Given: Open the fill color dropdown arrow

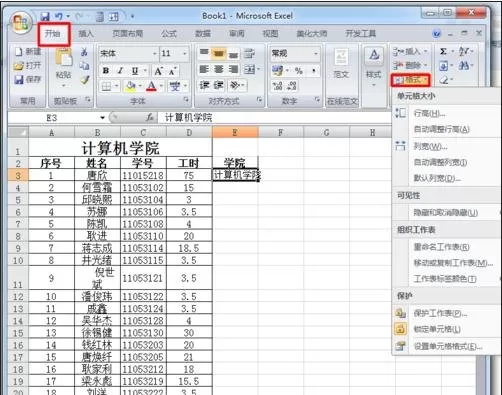Looking at the screenshot, I should coord(140,87).
